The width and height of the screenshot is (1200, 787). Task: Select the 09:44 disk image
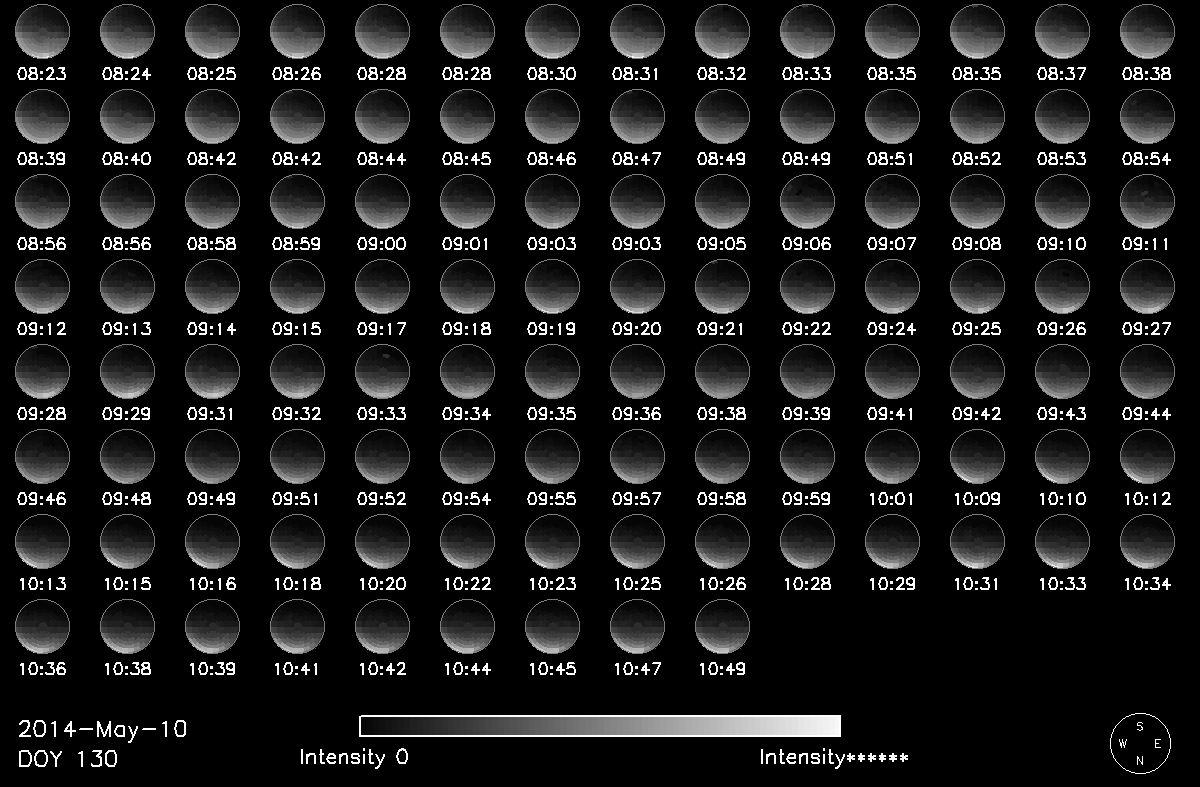click(1147, 371)
